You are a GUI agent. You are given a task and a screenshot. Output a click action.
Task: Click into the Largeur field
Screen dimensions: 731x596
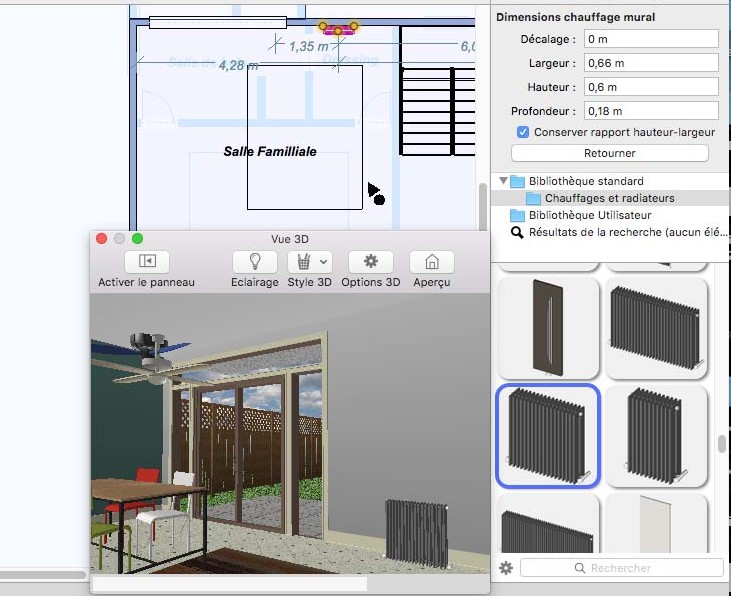coord(651,63)
